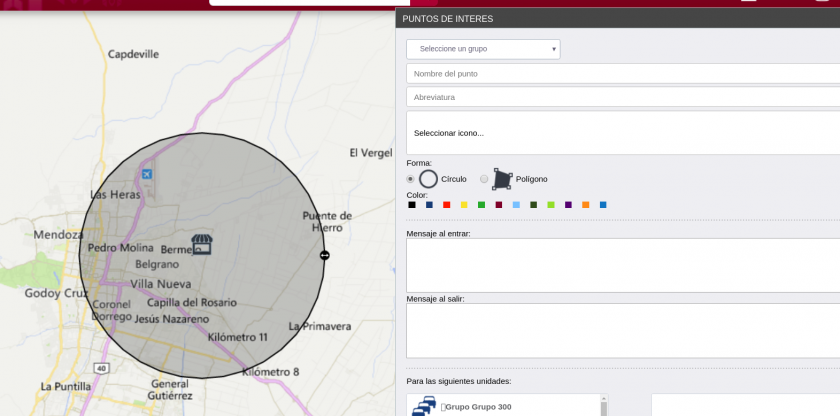This screenshot has width=840, height=416.
Task: Pick the red color swatch
Action: click(x=447, y=205)
